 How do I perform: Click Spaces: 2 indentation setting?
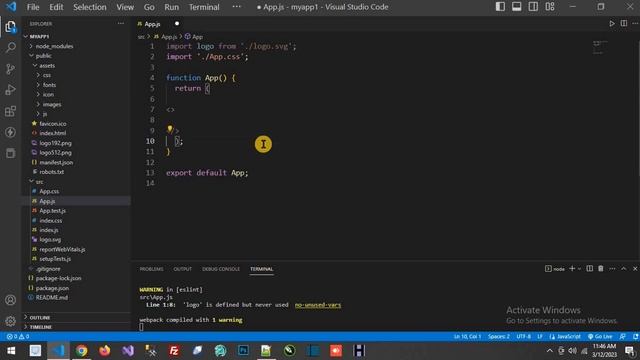[499, 337]
